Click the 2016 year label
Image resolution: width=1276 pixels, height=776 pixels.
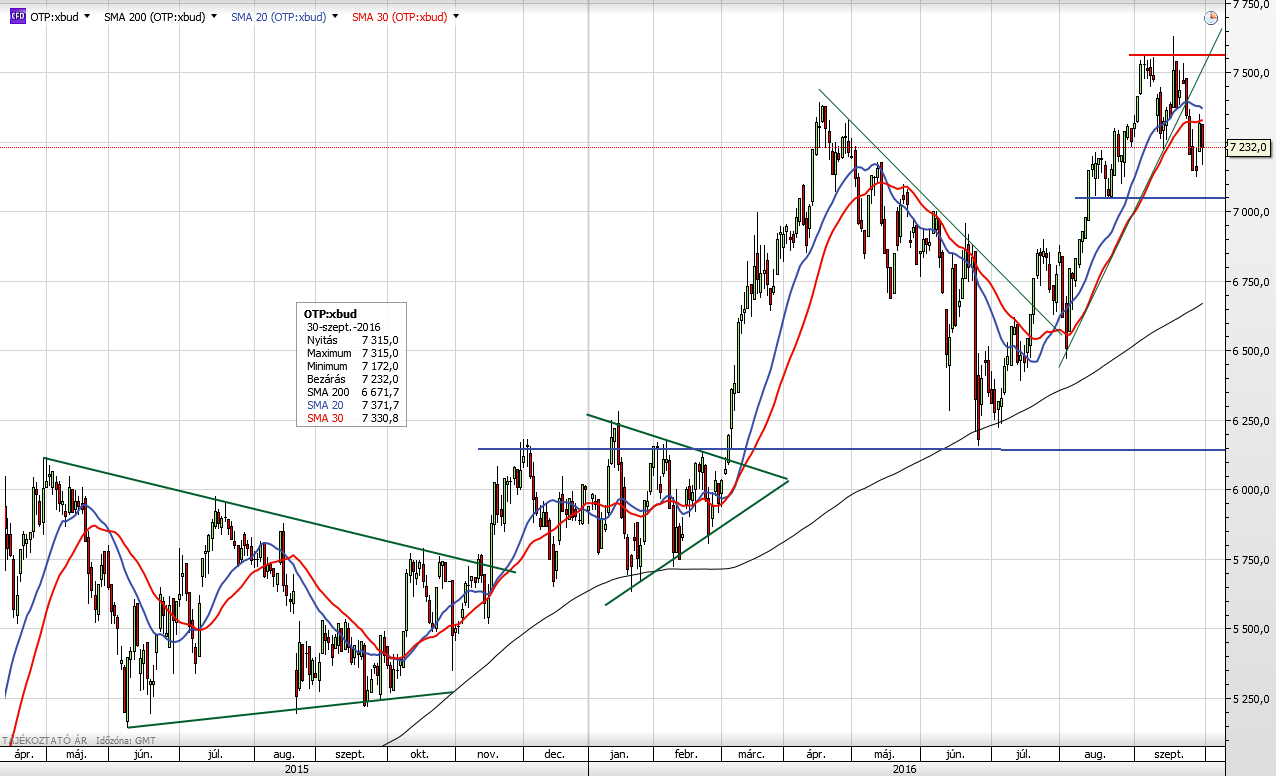click(x=904, y=768)
